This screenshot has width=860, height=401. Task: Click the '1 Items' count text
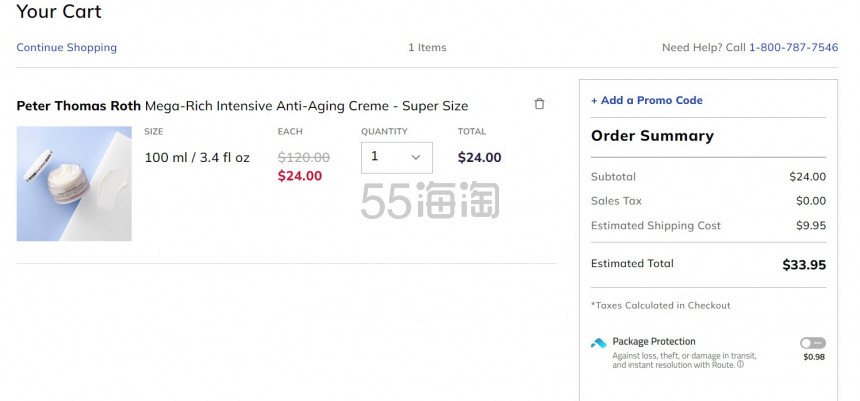(x=427, y=48)
